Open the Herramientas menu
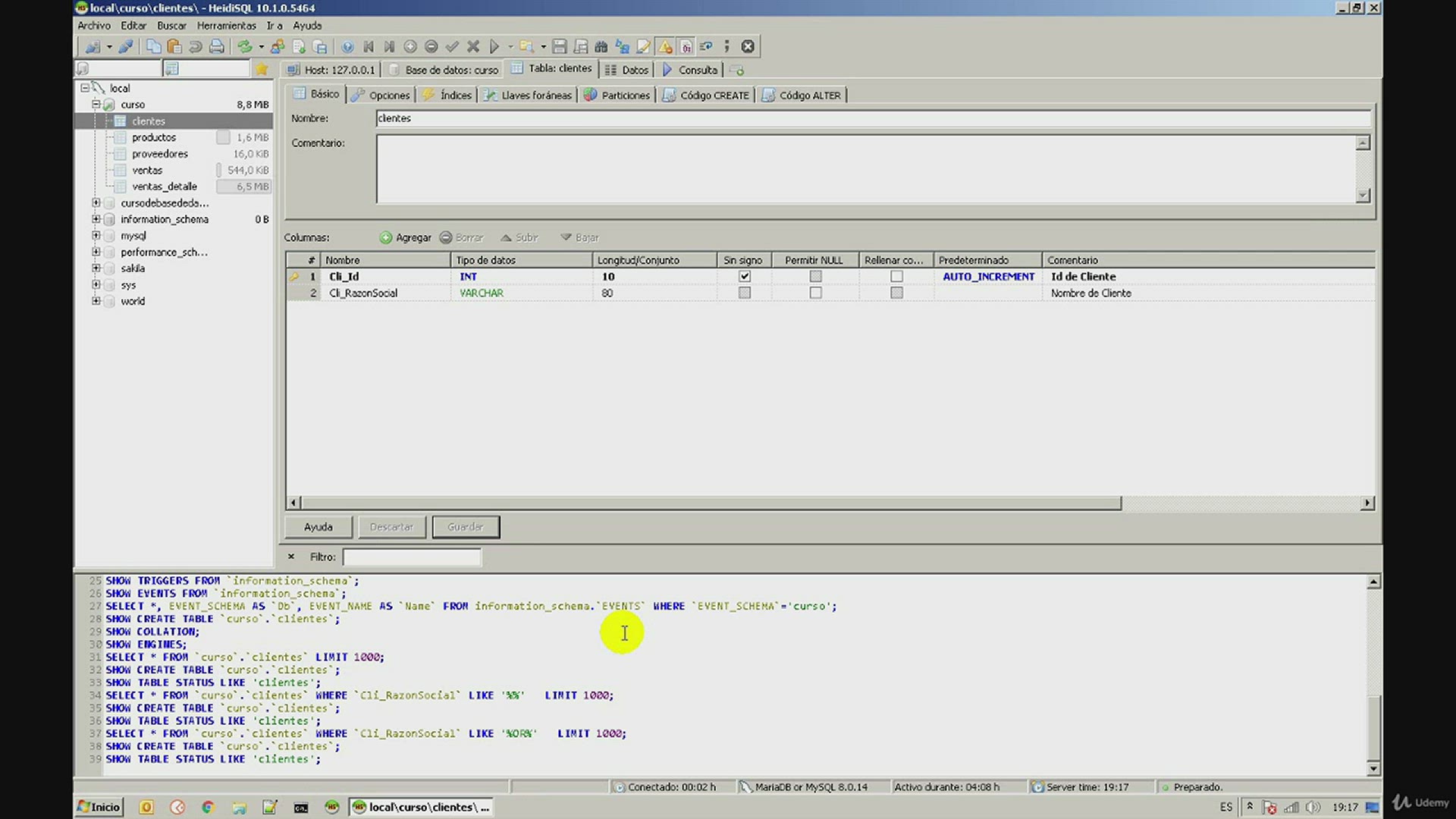1456x819 pixels. pyautogui.click(x=227, y=26)
